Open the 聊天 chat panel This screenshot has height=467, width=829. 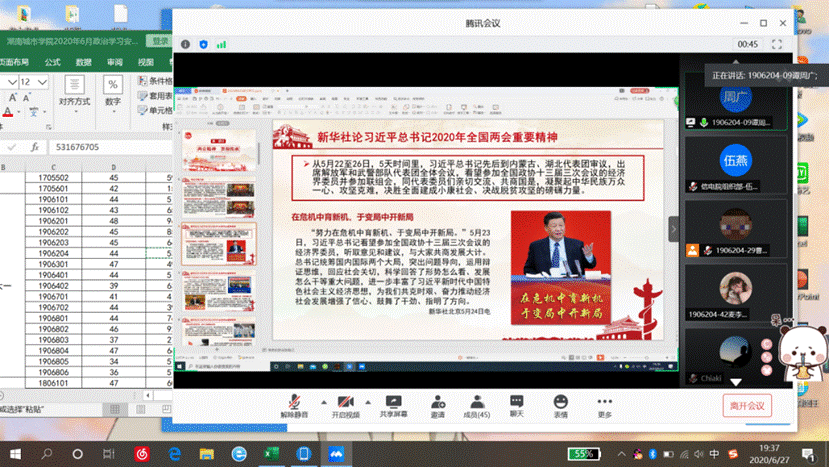(x=517, y=400)
